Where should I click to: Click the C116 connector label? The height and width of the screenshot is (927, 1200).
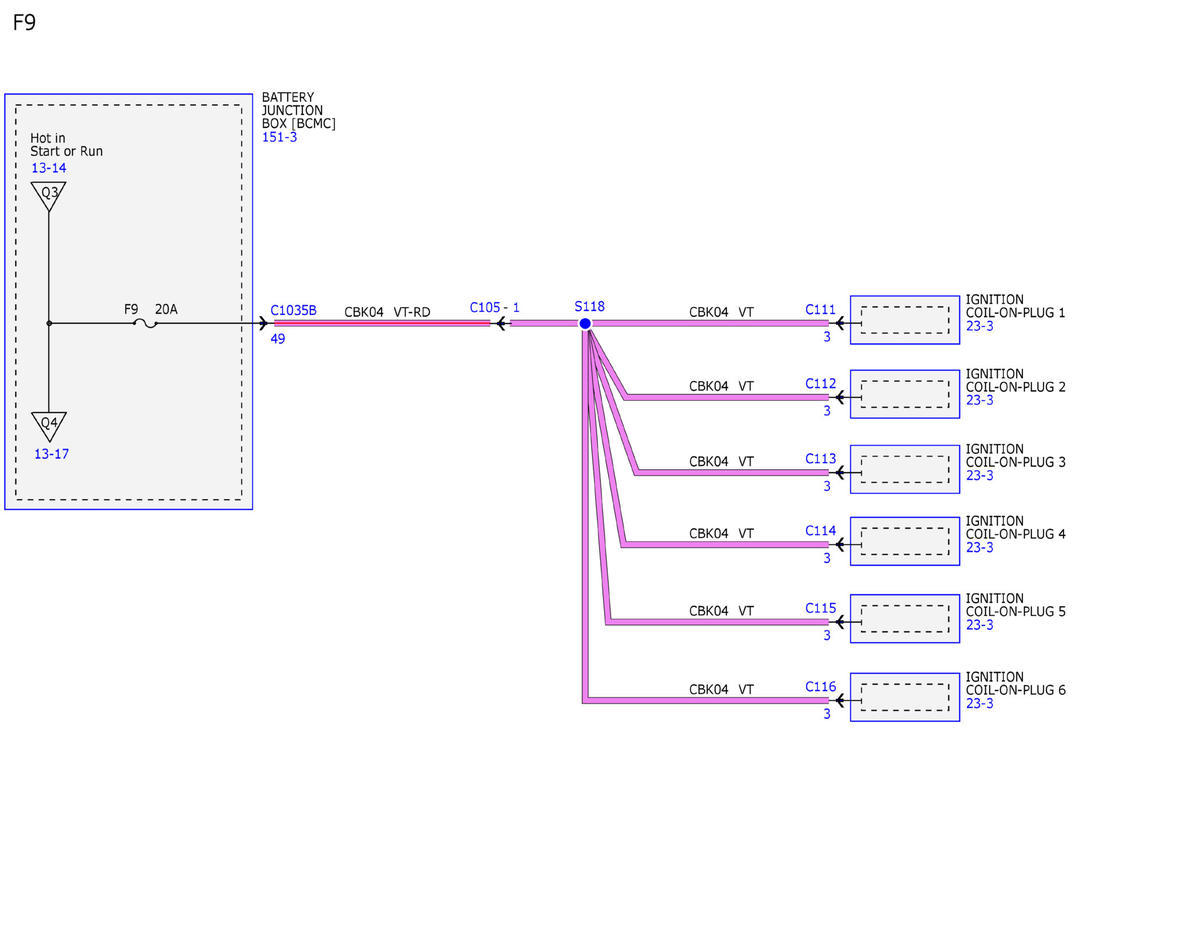point(820,687)
